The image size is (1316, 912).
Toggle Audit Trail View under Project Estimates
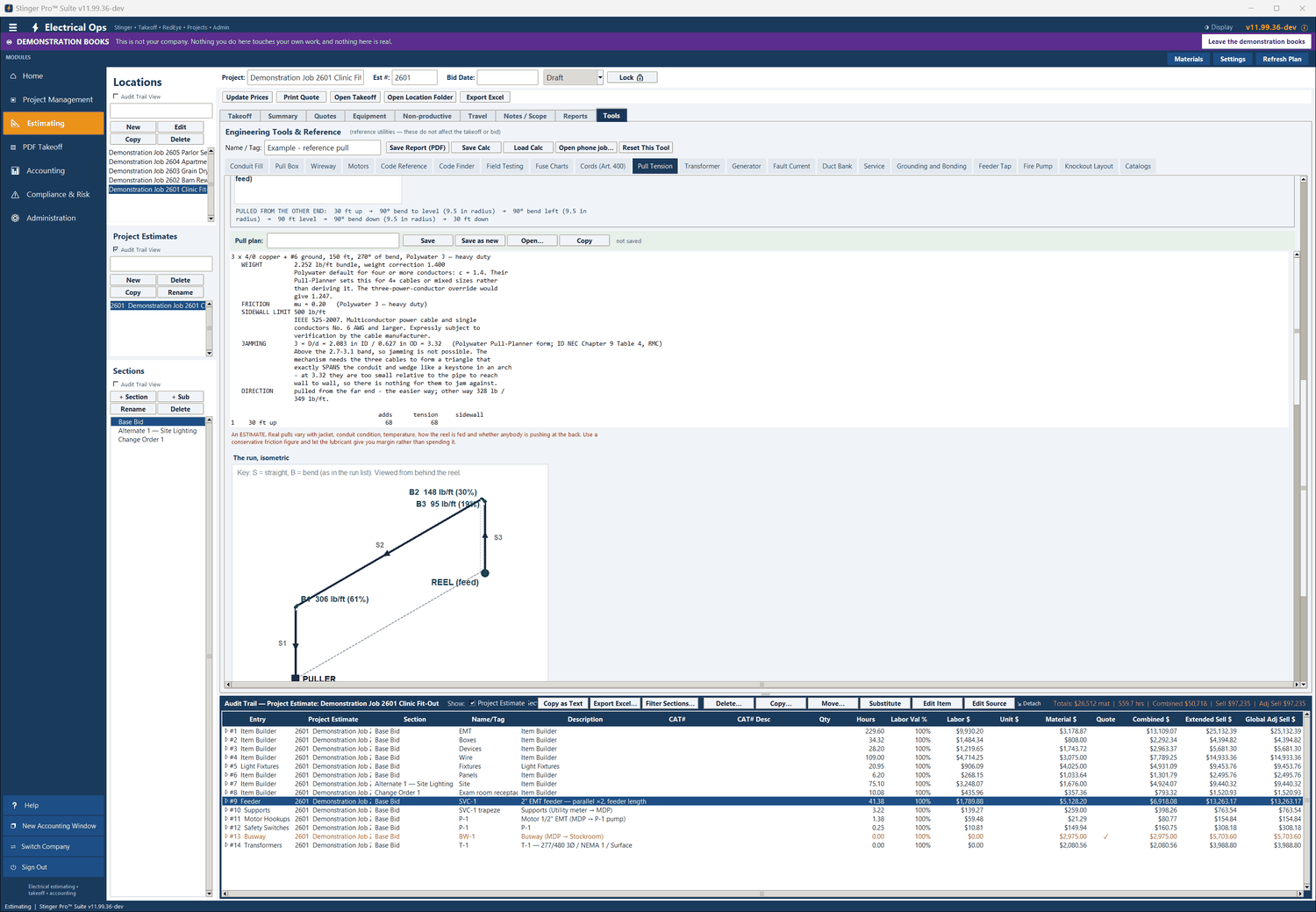tap(116, 249)
